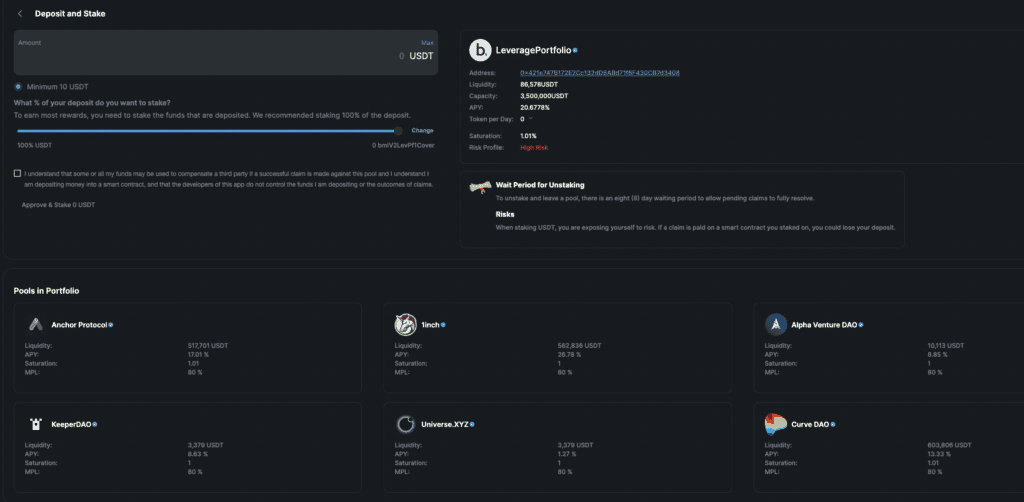Click the Alpha Venture DAO logo
Viewport: 1024px width, 502px height.
pos(776,325)
